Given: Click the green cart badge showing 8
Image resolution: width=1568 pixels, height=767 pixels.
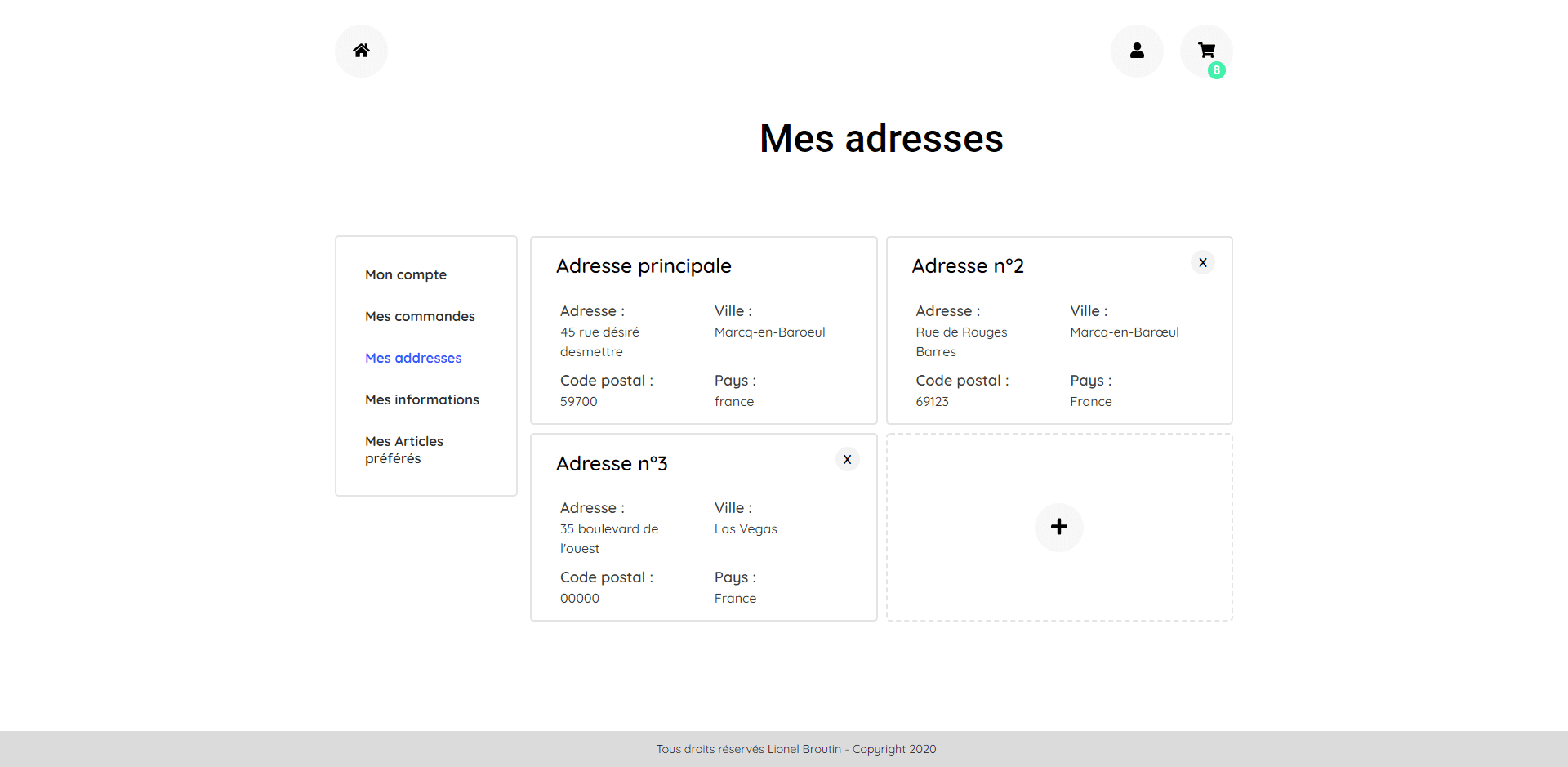Looking at the screenshot, I should coord(1216,70).
